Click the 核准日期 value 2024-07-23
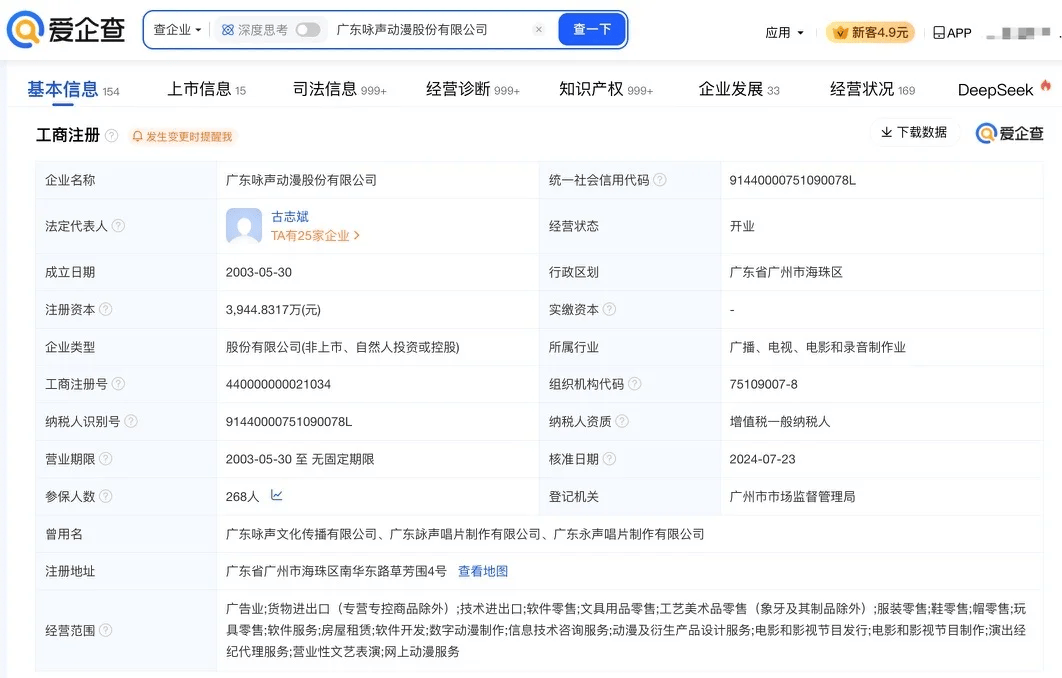This screenshot has height=678, width=1062. click(x=763, y=459)
